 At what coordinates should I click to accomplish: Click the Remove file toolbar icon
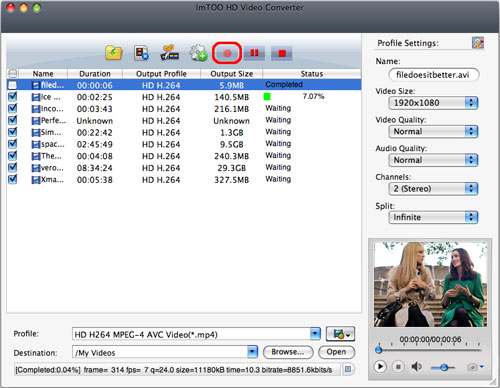coord(141,53)
